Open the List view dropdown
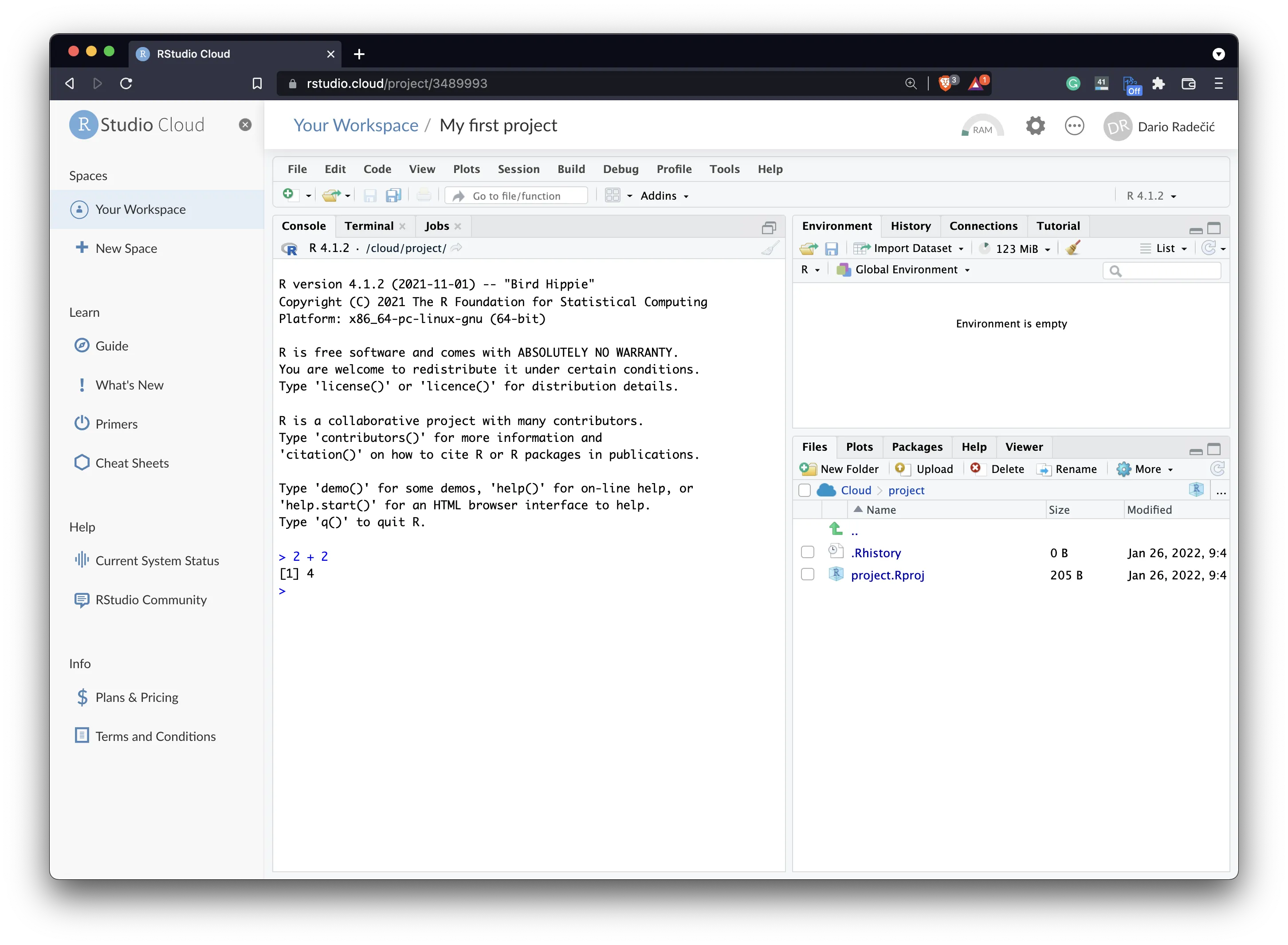Screen dimensions: 1288x945 coord(1164,248)
